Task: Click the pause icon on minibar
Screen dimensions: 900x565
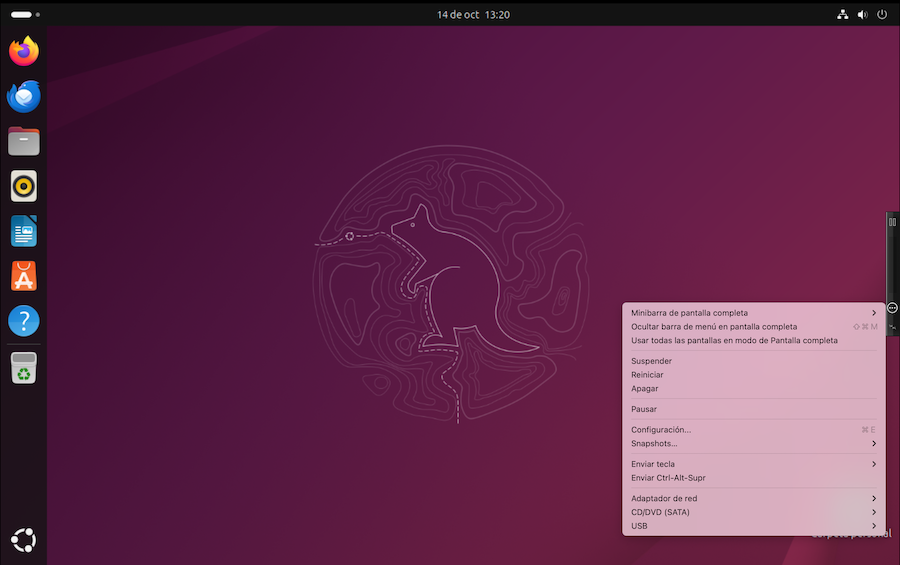Action: 892,222
